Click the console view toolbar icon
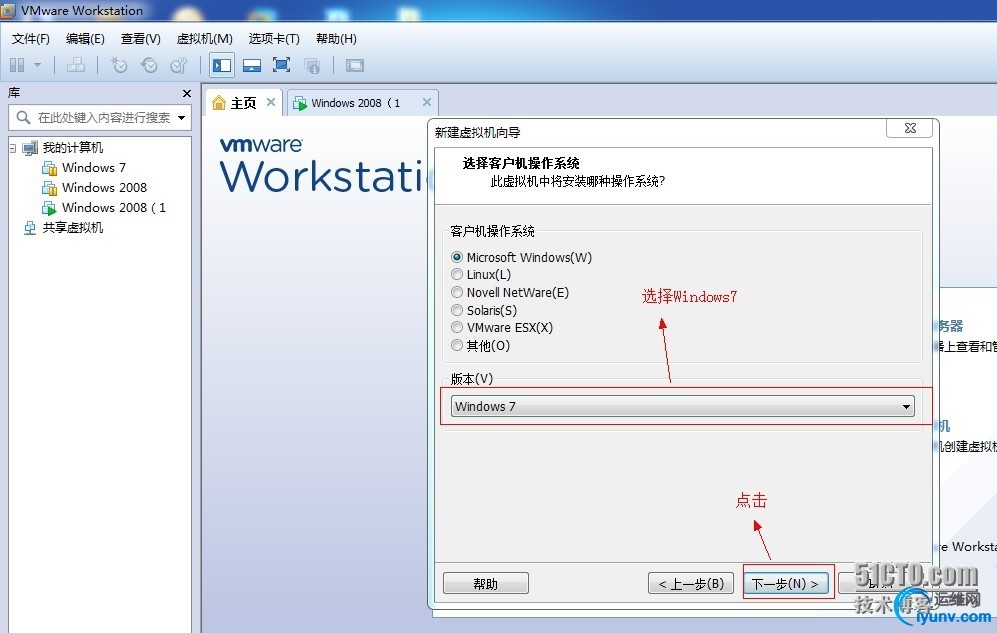 [354, 65]
